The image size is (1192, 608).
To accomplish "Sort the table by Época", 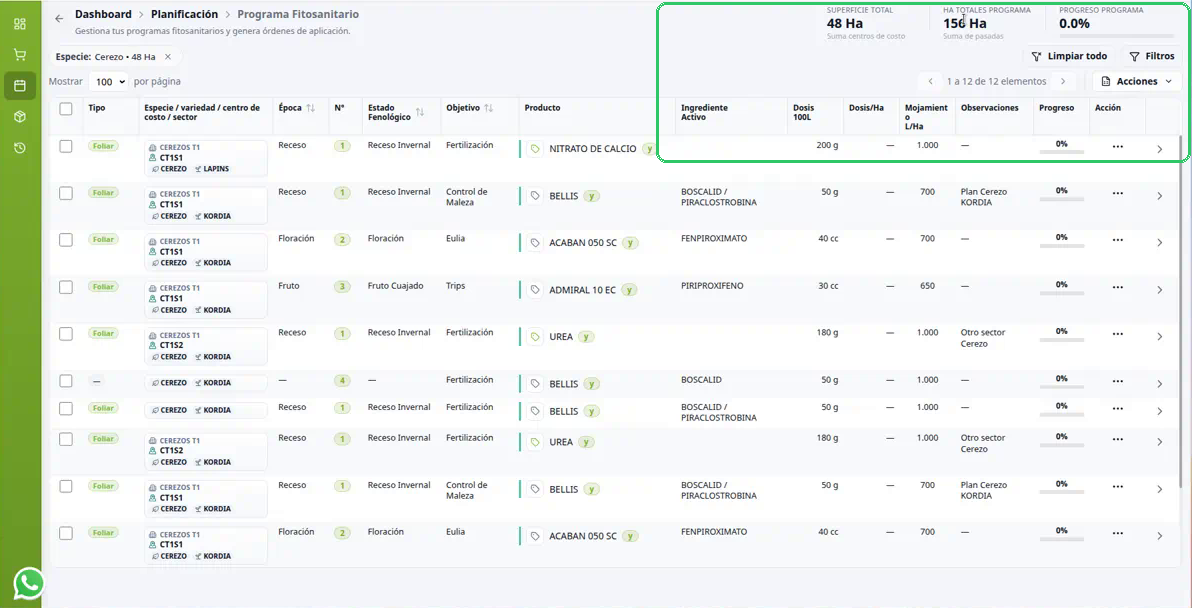I will 310,109.
